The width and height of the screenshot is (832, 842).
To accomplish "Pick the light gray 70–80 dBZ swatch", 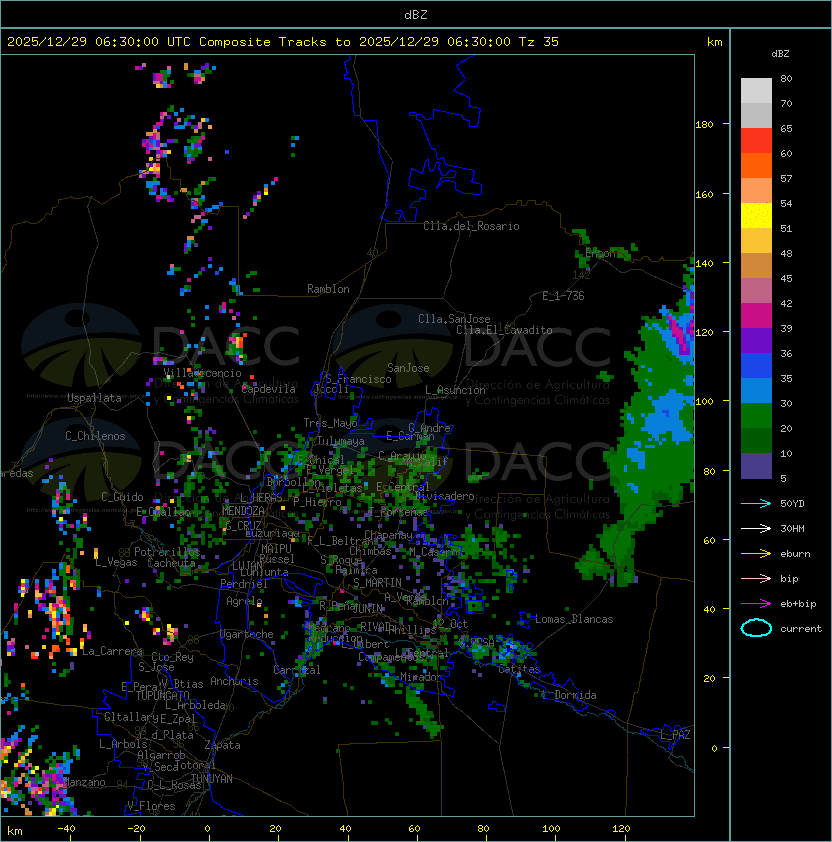I will 756,90.
